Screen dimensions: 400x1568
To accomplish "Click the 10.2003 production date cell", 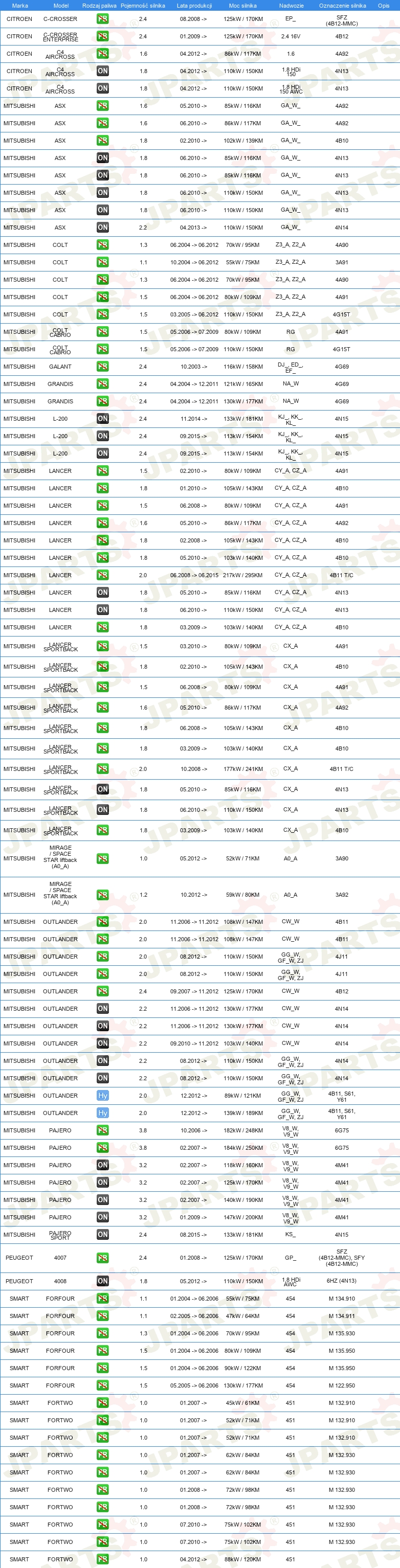I will pyautogui.click(x=194, y=367).
